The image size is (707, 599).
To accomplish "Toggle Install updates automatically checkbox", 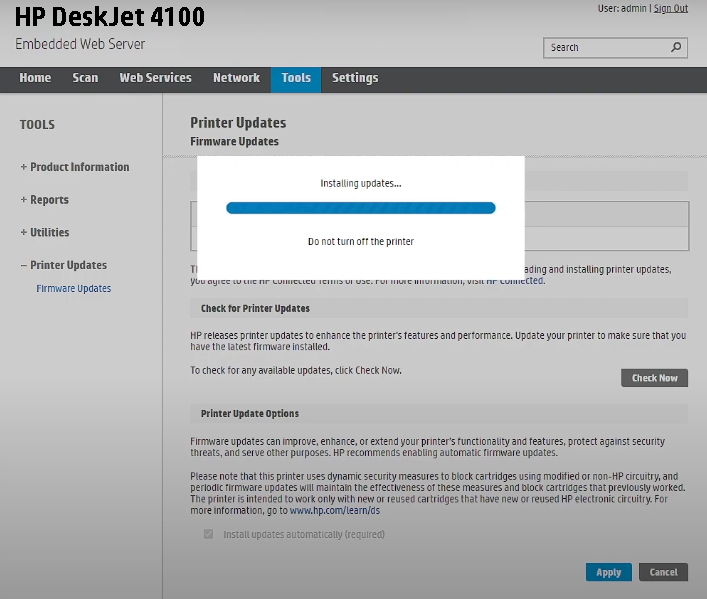I will pos(208,534).
